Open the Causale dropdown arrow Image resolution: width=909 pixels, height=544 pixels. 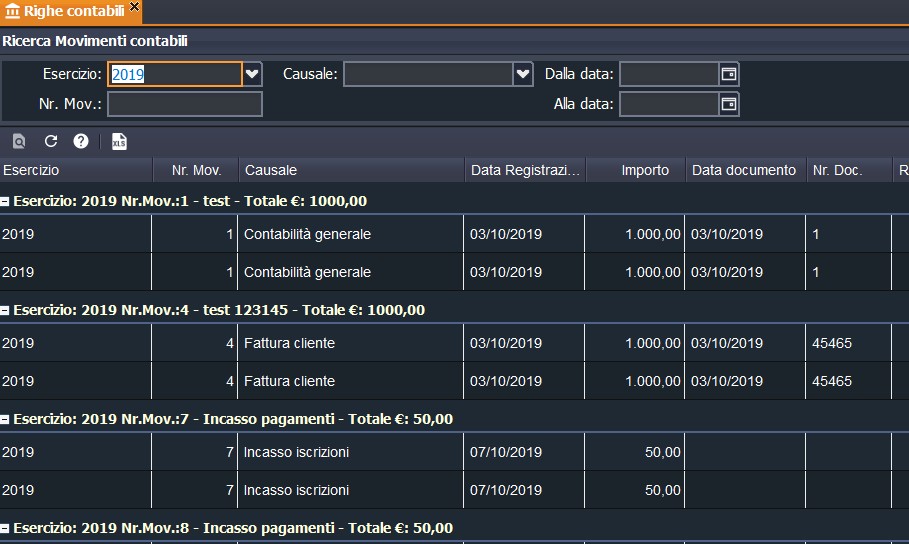(522, 74)
